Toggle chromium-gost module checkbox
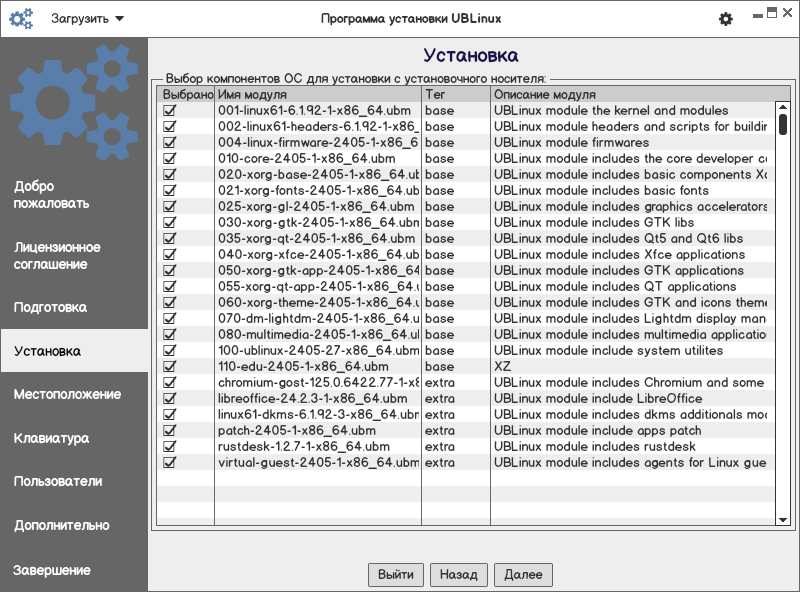The image size is (800, 592). point(170,383)
